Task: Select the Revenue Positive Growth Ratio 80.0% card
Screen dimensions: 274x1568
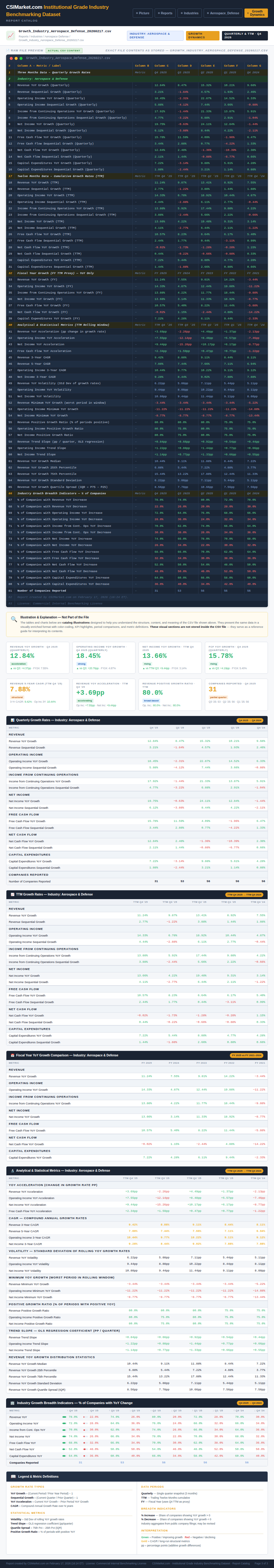Action: (x=170, y=694)
